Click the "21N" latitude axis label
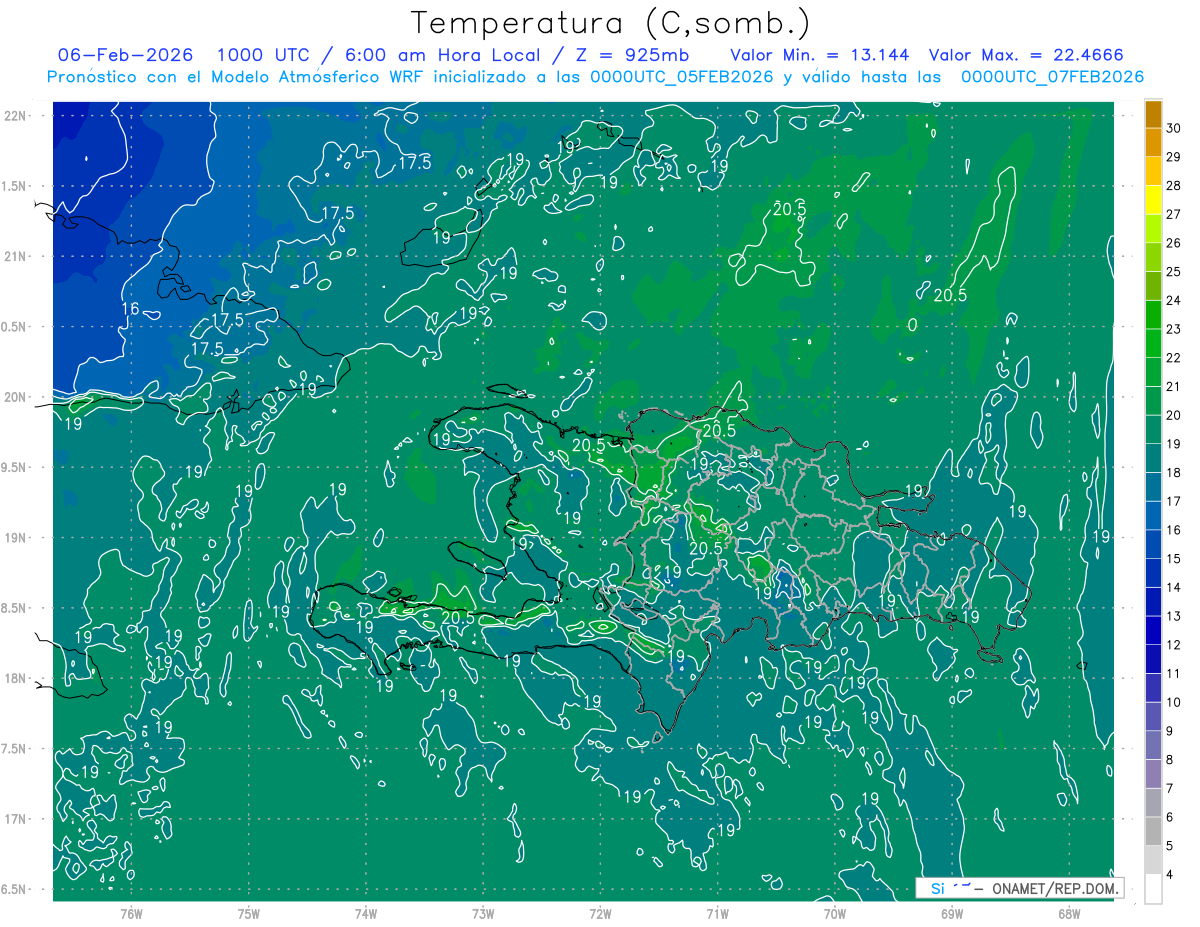1200x927 pixels. coord(15,257)
